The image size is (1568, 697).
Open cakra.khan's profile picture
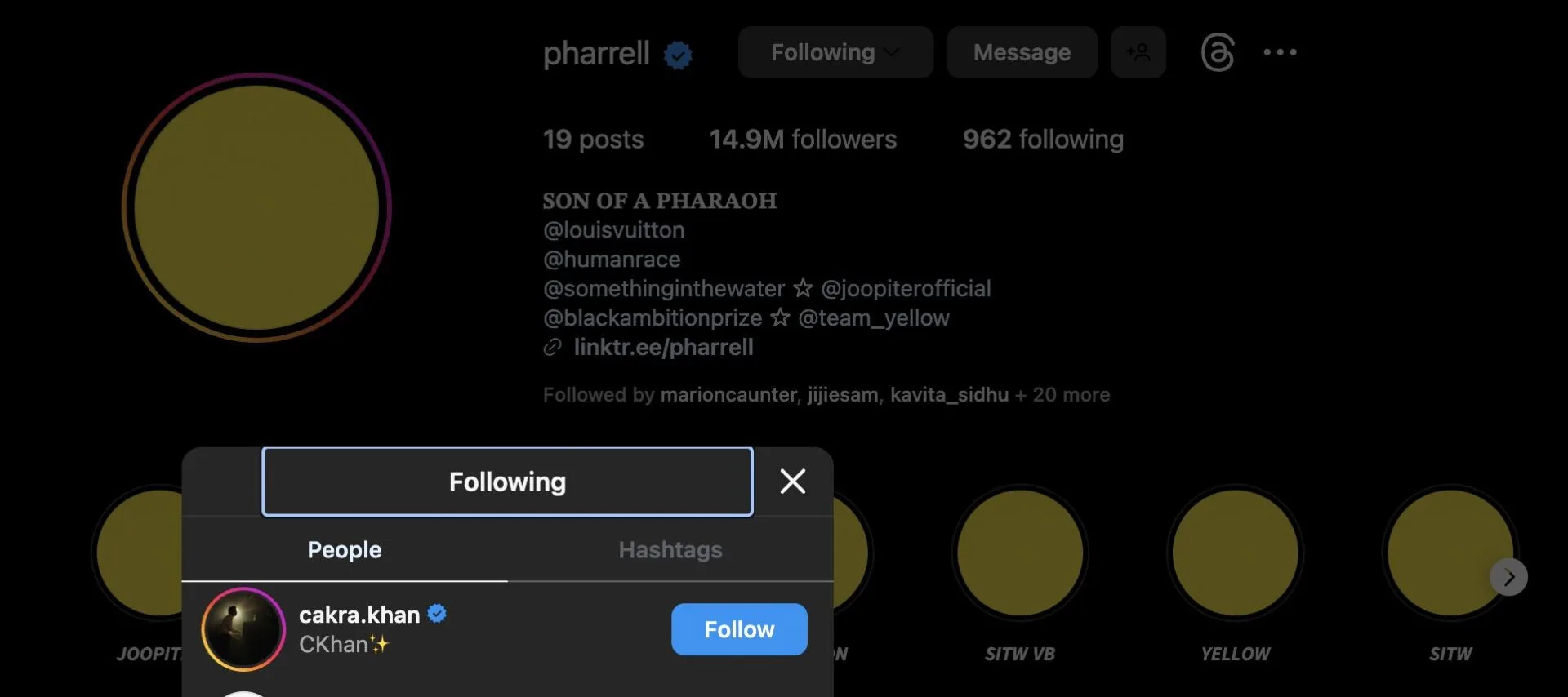tap(243, 629)
